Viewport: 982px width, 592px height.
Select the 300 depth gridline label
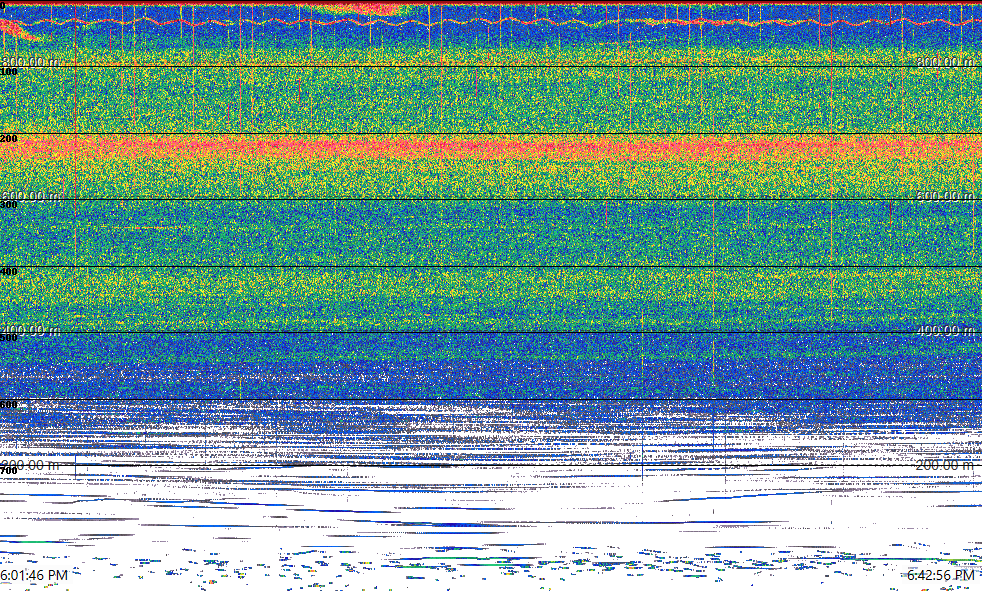coord(9,205)
